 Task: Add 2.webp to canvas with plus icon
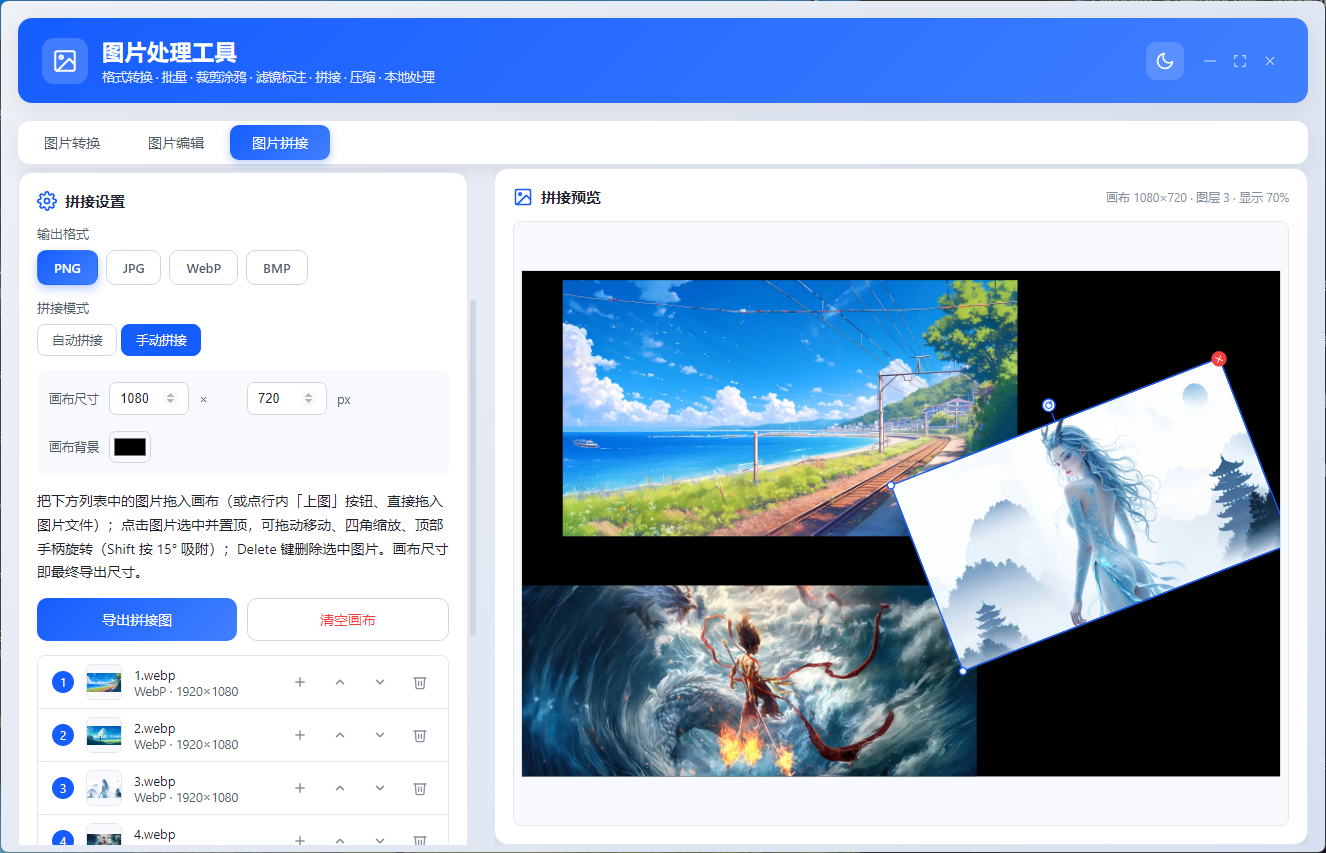300,735
